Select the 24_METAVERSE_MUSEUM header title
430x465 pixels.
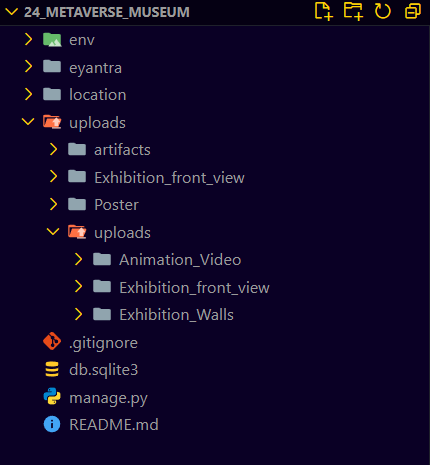tap(107, 12)
